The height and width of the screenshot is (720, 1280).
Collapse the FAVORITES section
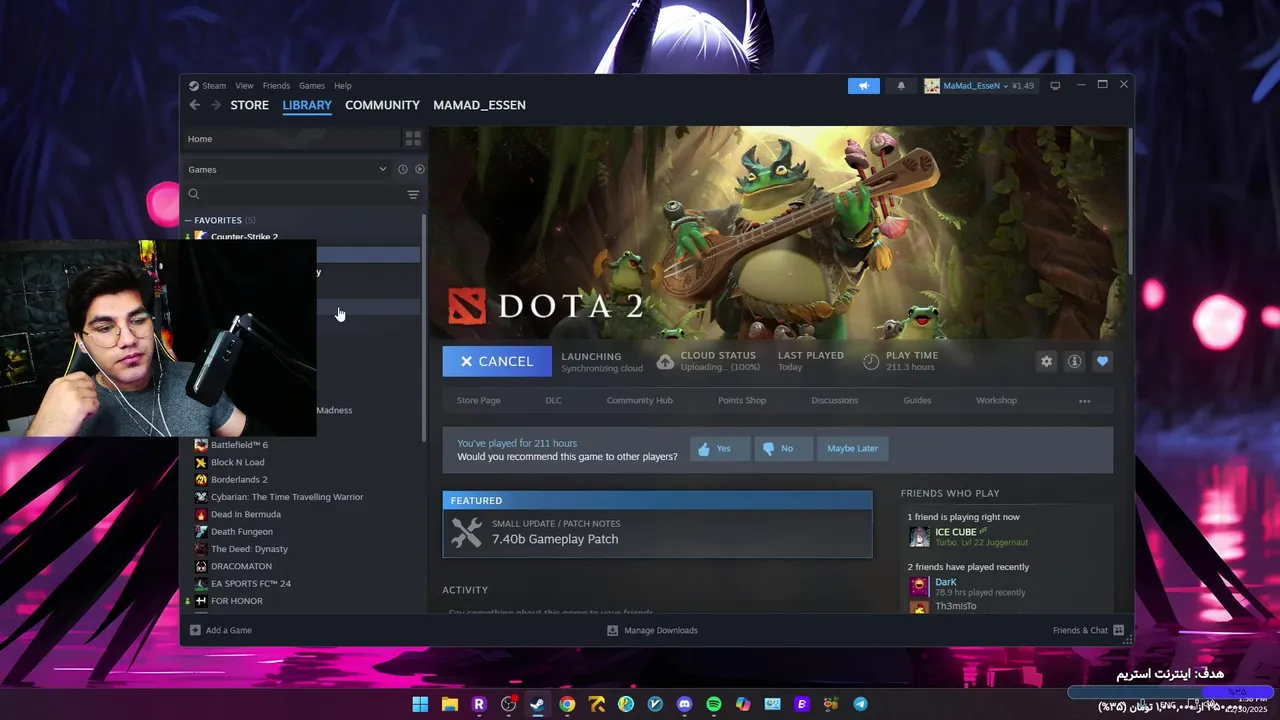pos(187,220)
